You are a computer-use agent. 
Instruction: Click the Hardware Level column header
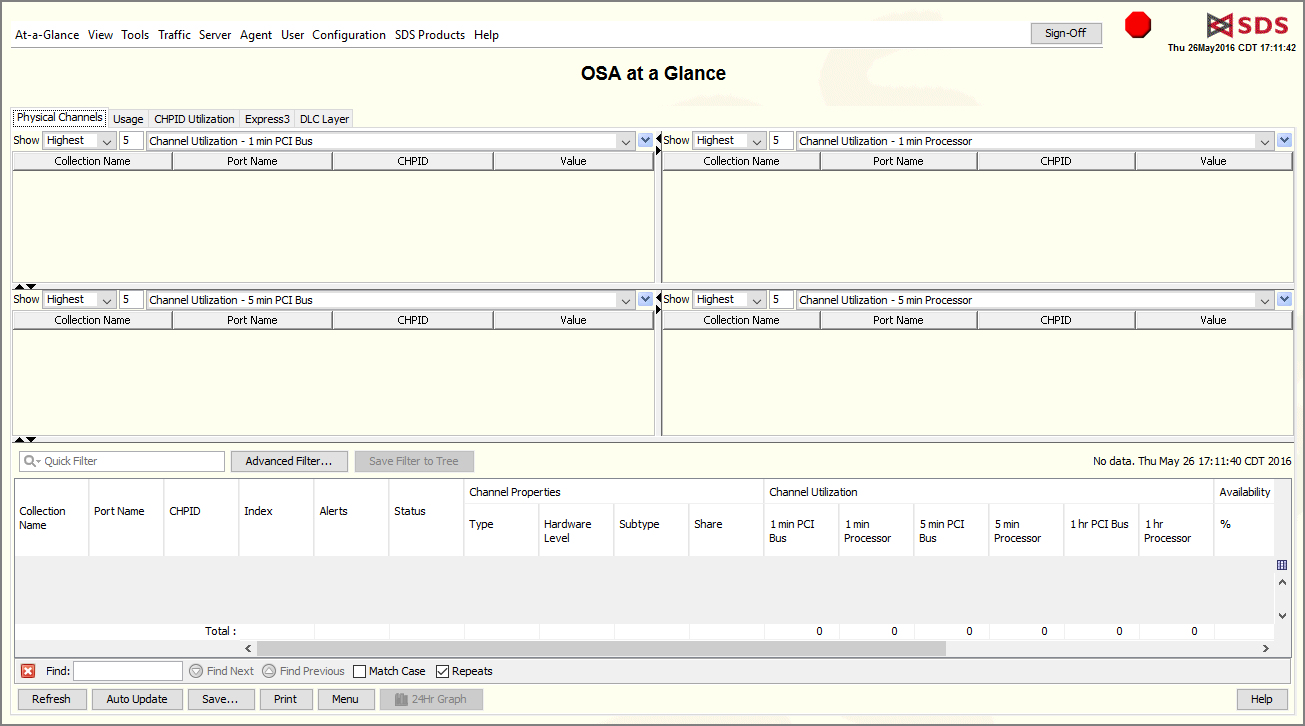[x=576, y=531]
